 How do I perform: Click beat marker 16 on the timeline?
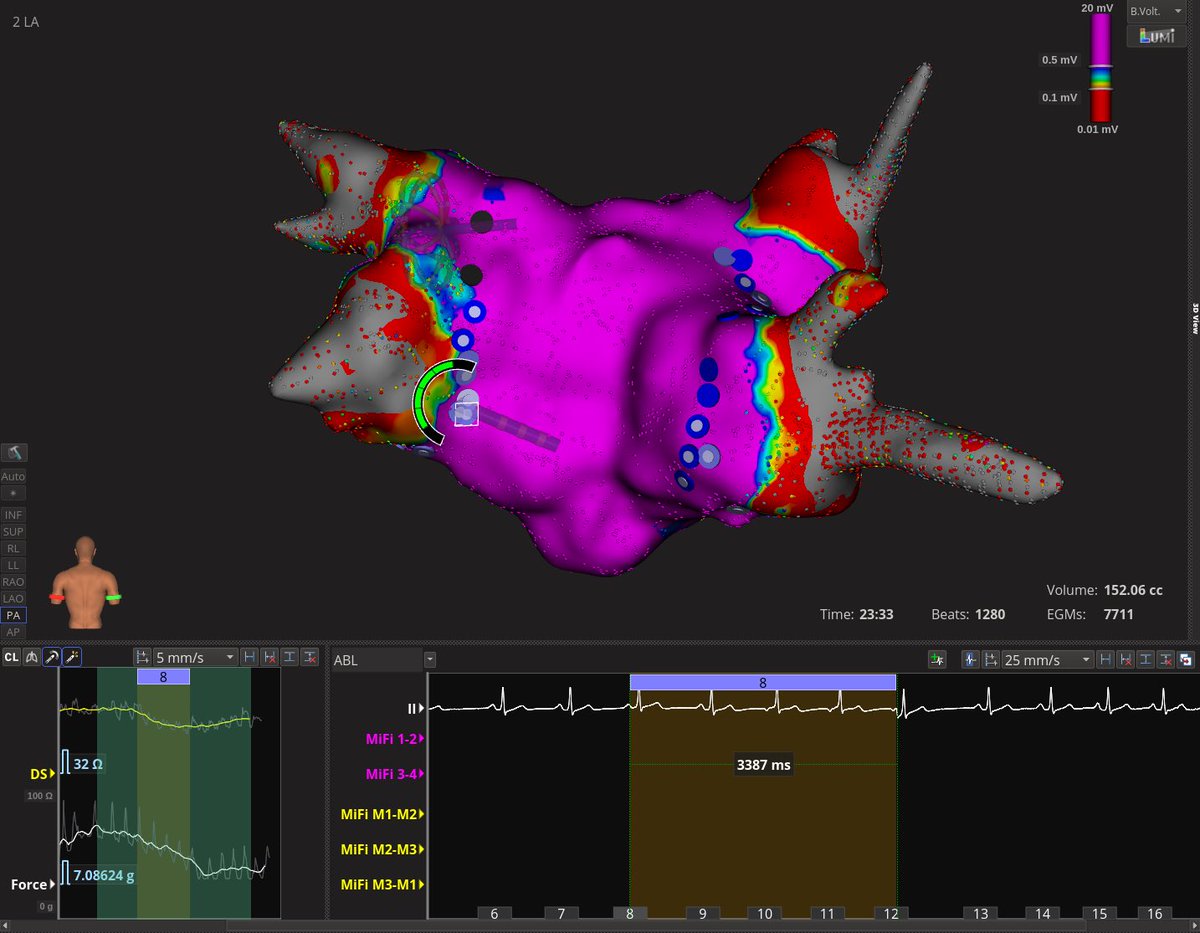click(1154, 914)
